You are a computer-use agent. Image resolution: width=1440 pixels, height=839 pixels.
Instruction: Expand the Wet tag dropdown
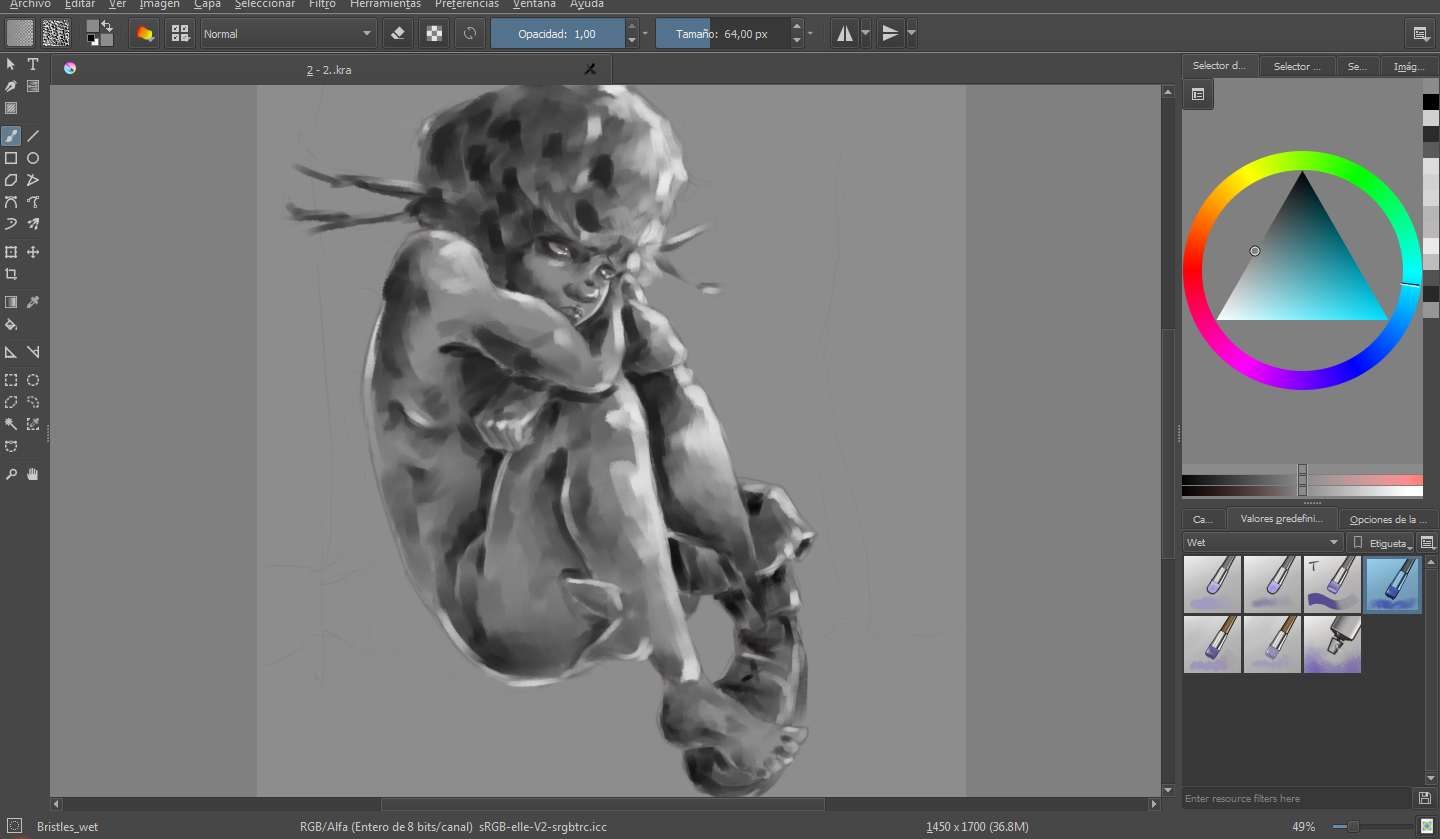click(1263, 542)
